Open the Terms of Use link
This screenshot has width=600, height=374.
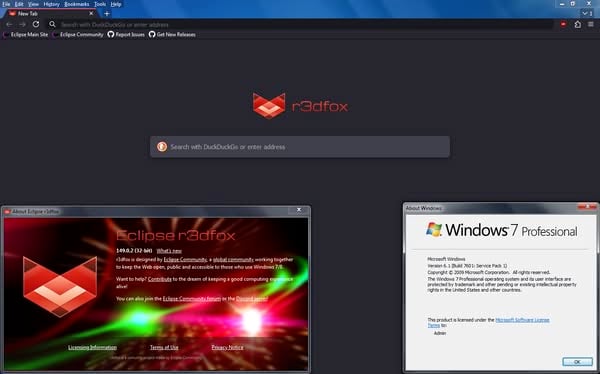(164, 347)
